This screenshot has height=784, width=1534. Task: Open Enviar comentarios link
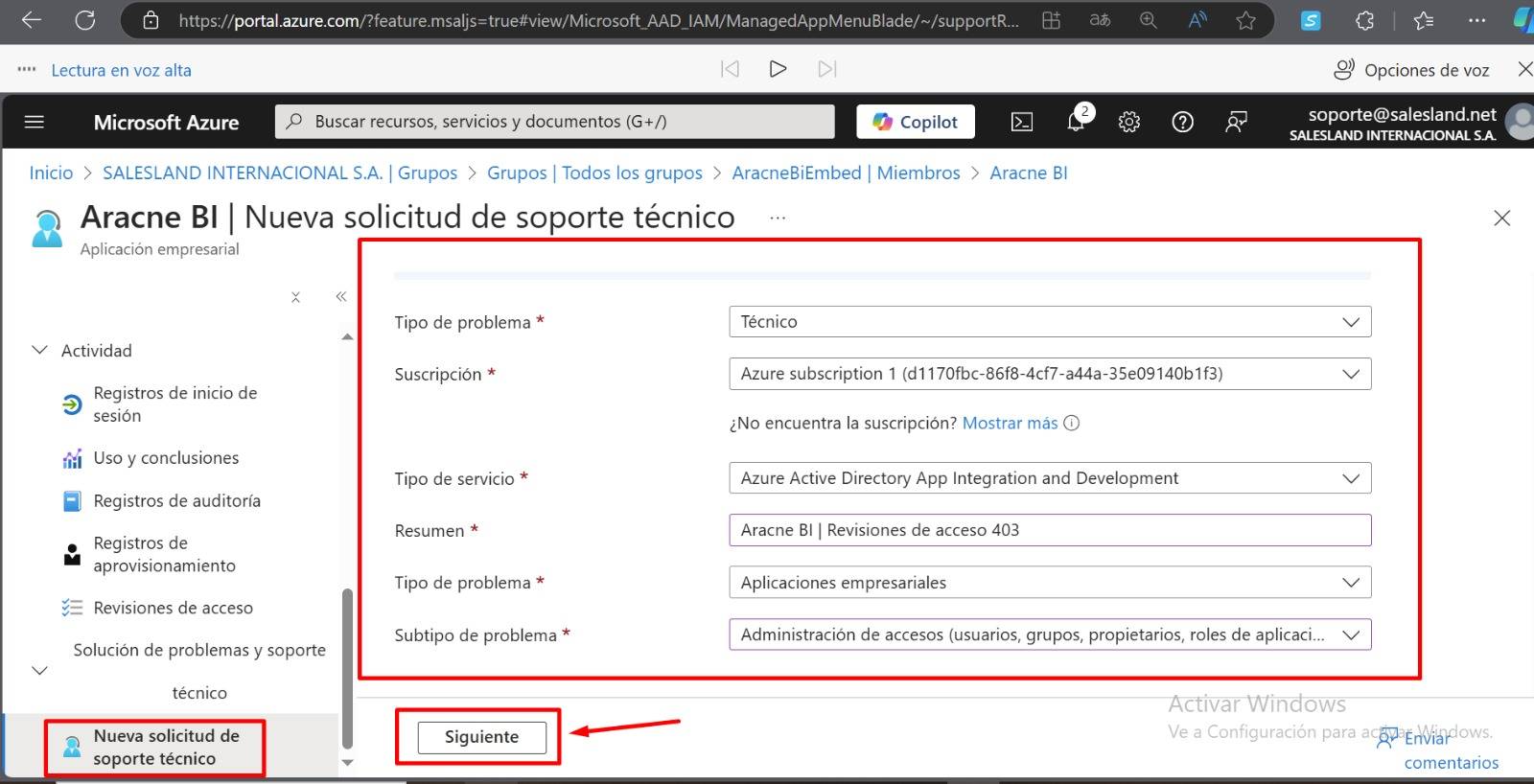coord(1438,750)
